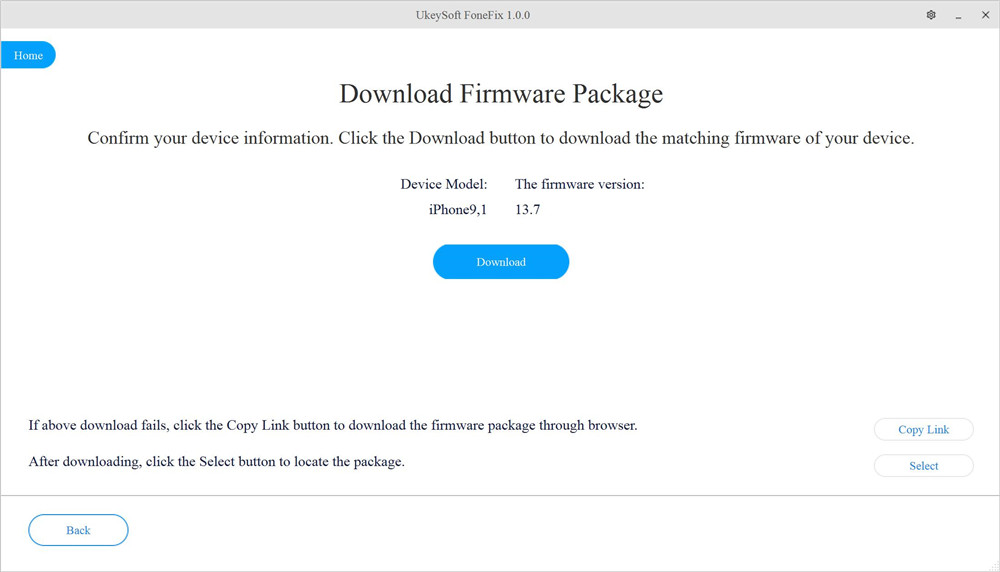
Task: Click the UkeySoft FoneFix 1.0.0 window title
Action: click(500, 15)
